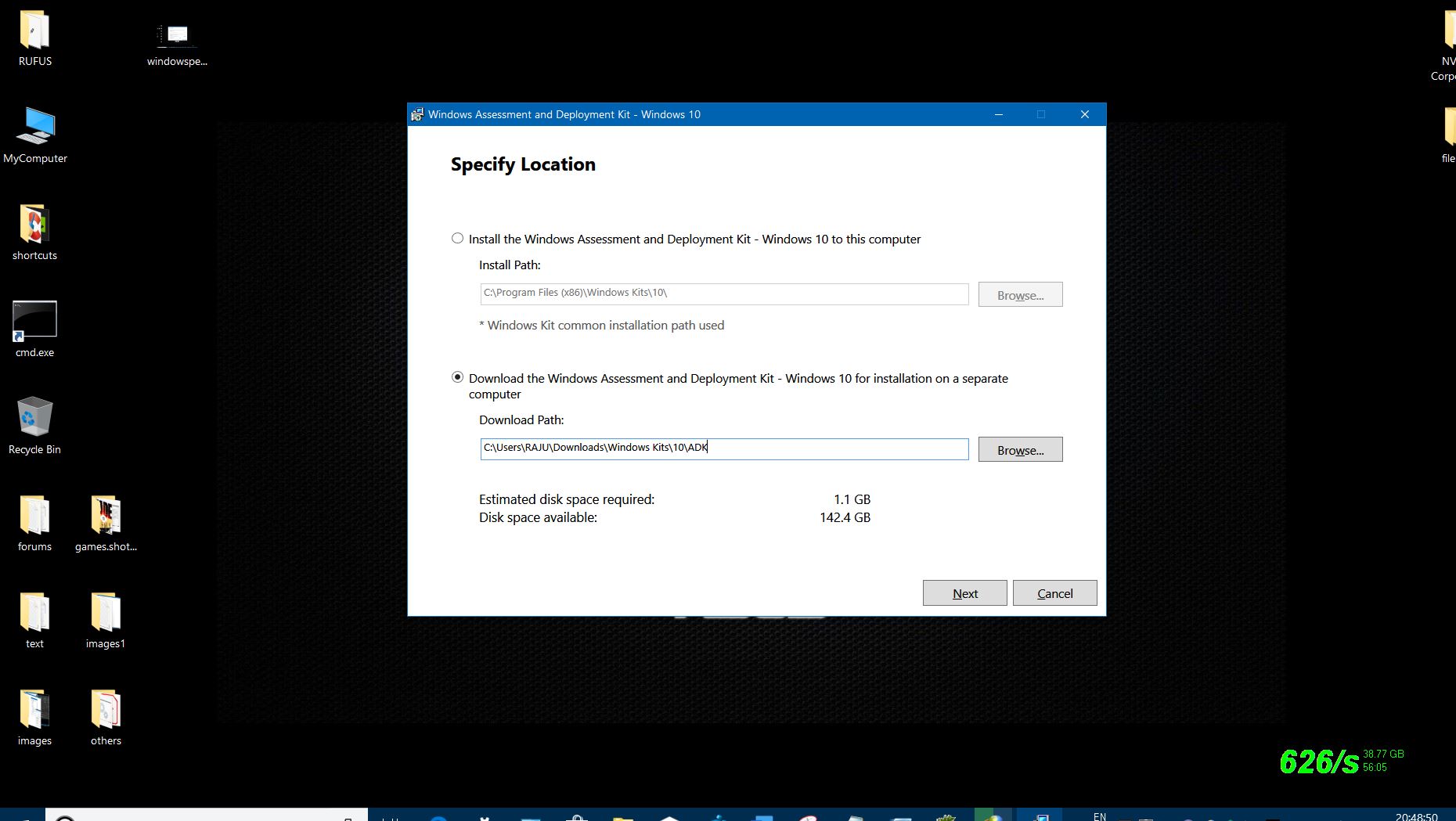The width and height of the screenshot is (1456, 821).
Task: Click inside the Download Path text field
Action: (x=705, y=448)
